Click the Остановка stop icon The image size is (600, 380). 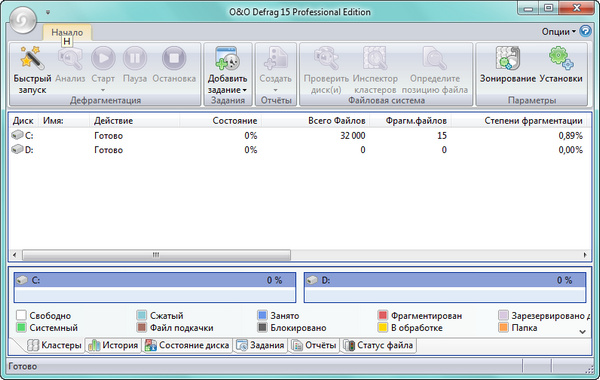(174, 58)
